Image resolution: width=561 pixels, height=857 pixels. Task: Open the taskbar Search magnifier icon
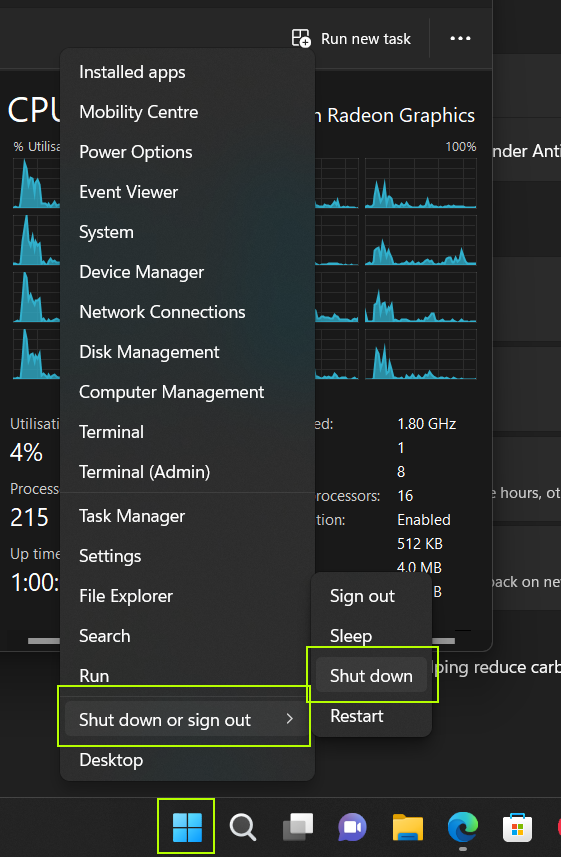tap(243, 827)
